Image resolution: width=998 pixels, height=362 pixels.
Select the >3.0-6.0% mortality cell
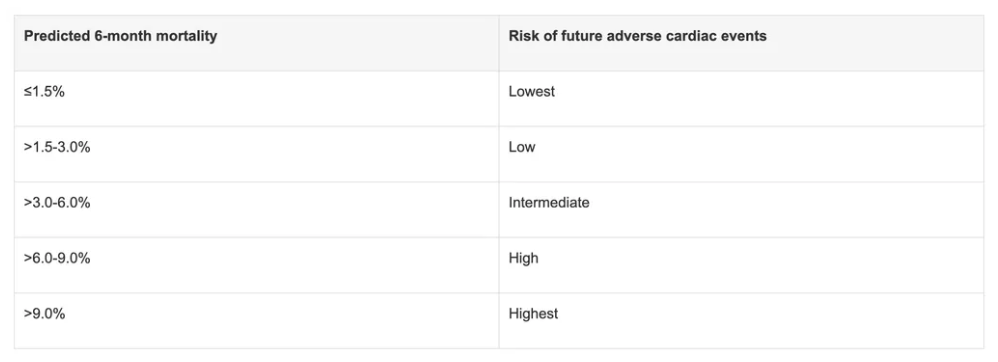pos(257,209)
